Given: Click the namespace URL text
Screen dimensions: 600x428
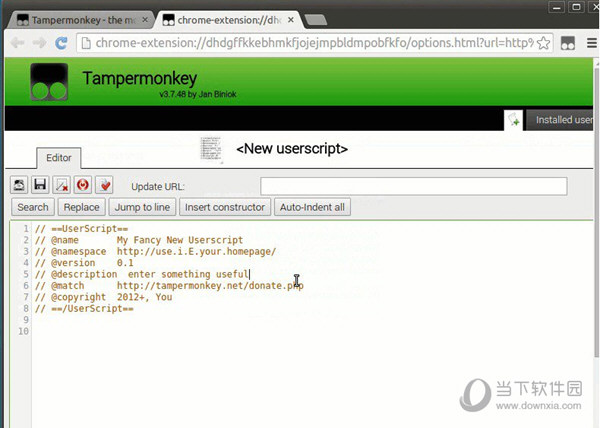Looking at the screenshot, I should click(x=196, y=252).
